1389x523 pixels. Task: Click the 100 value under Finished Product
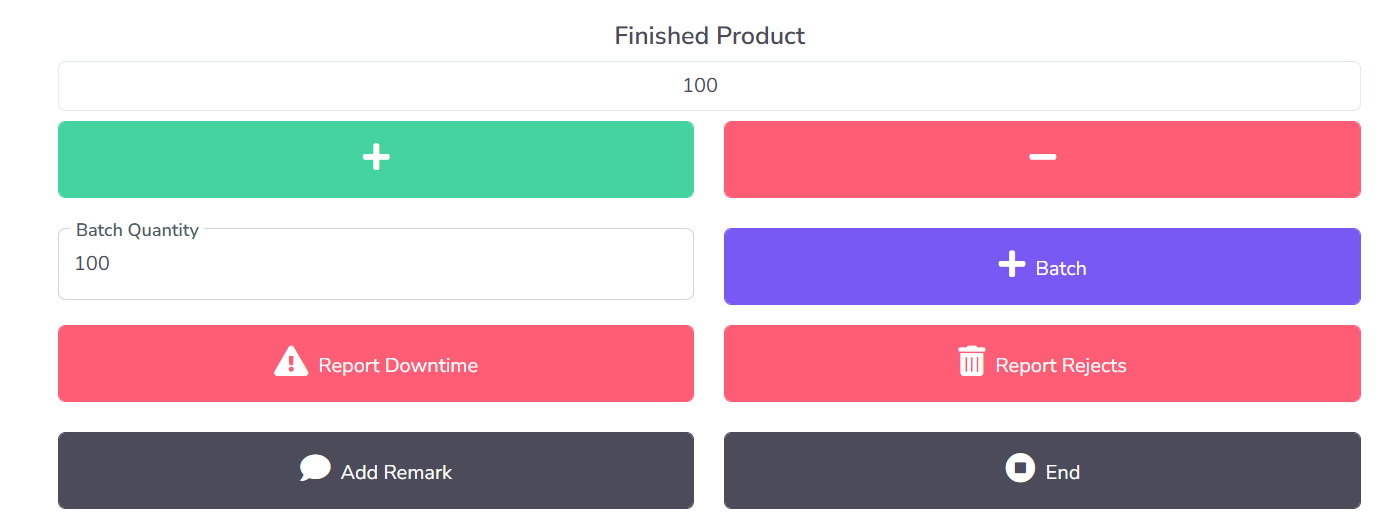[700, 86]
